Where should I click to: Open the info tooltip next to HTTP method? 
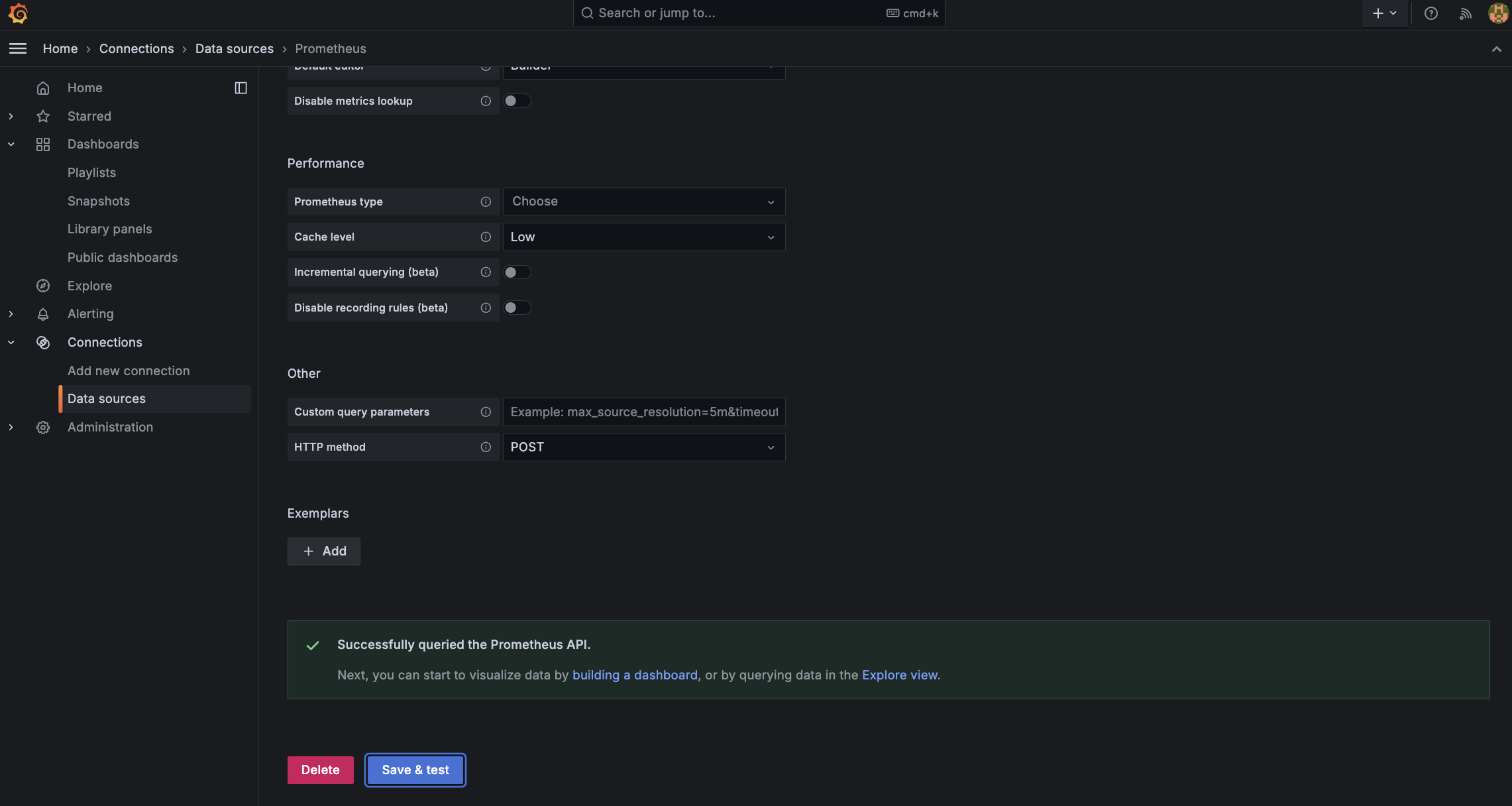tap(486, 447)
